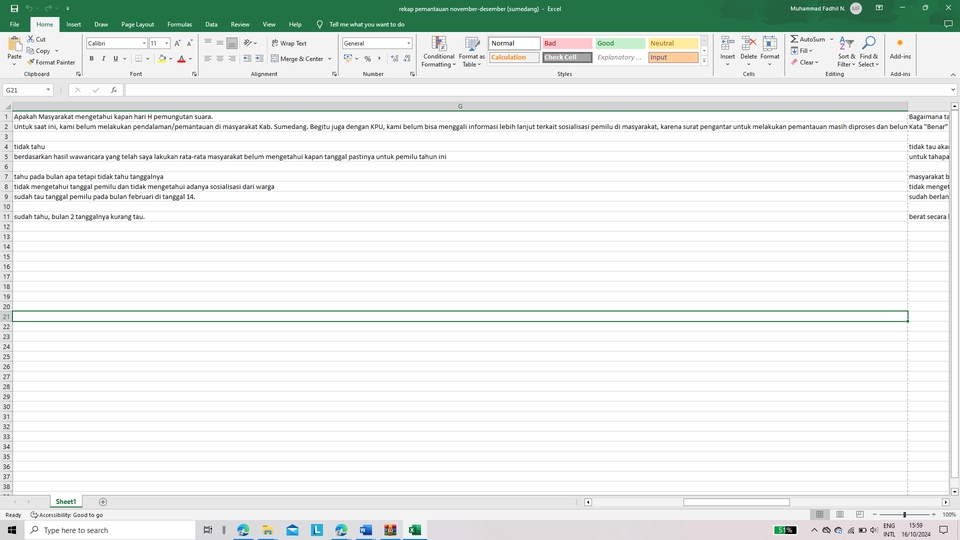Viewport: 960px width, 540px height.
Task: Apply the Check Cell style
Action: (567, 58)
